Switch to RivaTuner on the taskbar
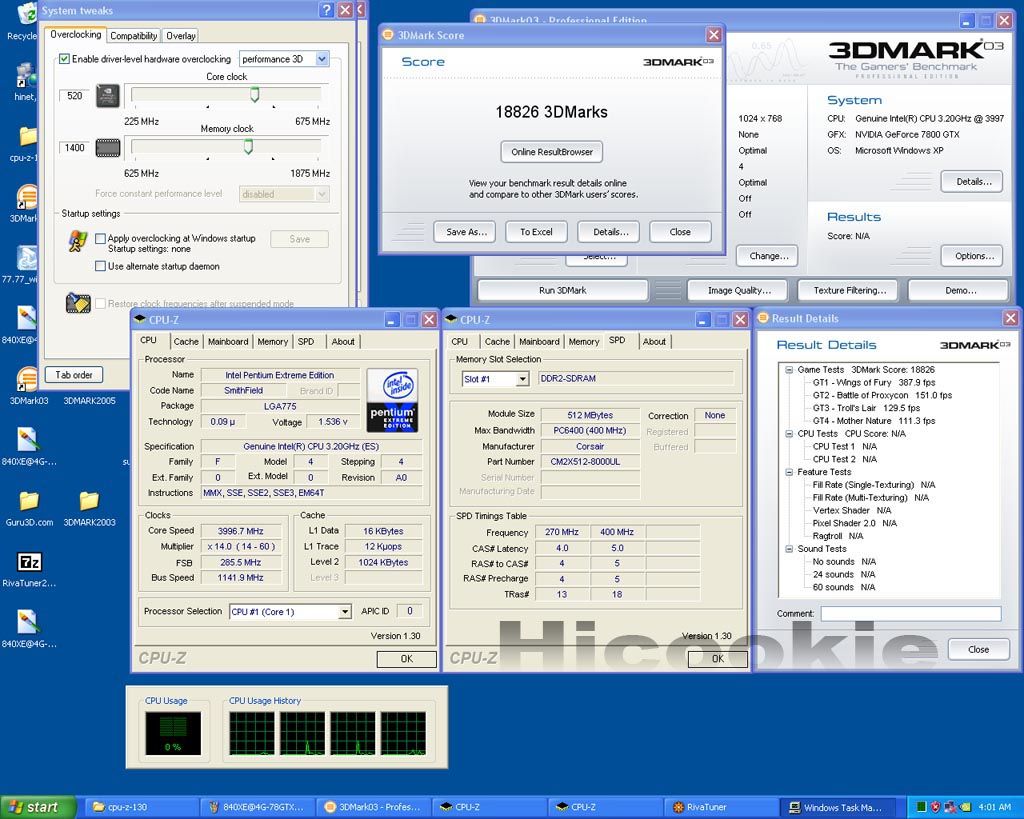Image resolution: width=1024 pixels, height=819 pixels. click(721, 807)
